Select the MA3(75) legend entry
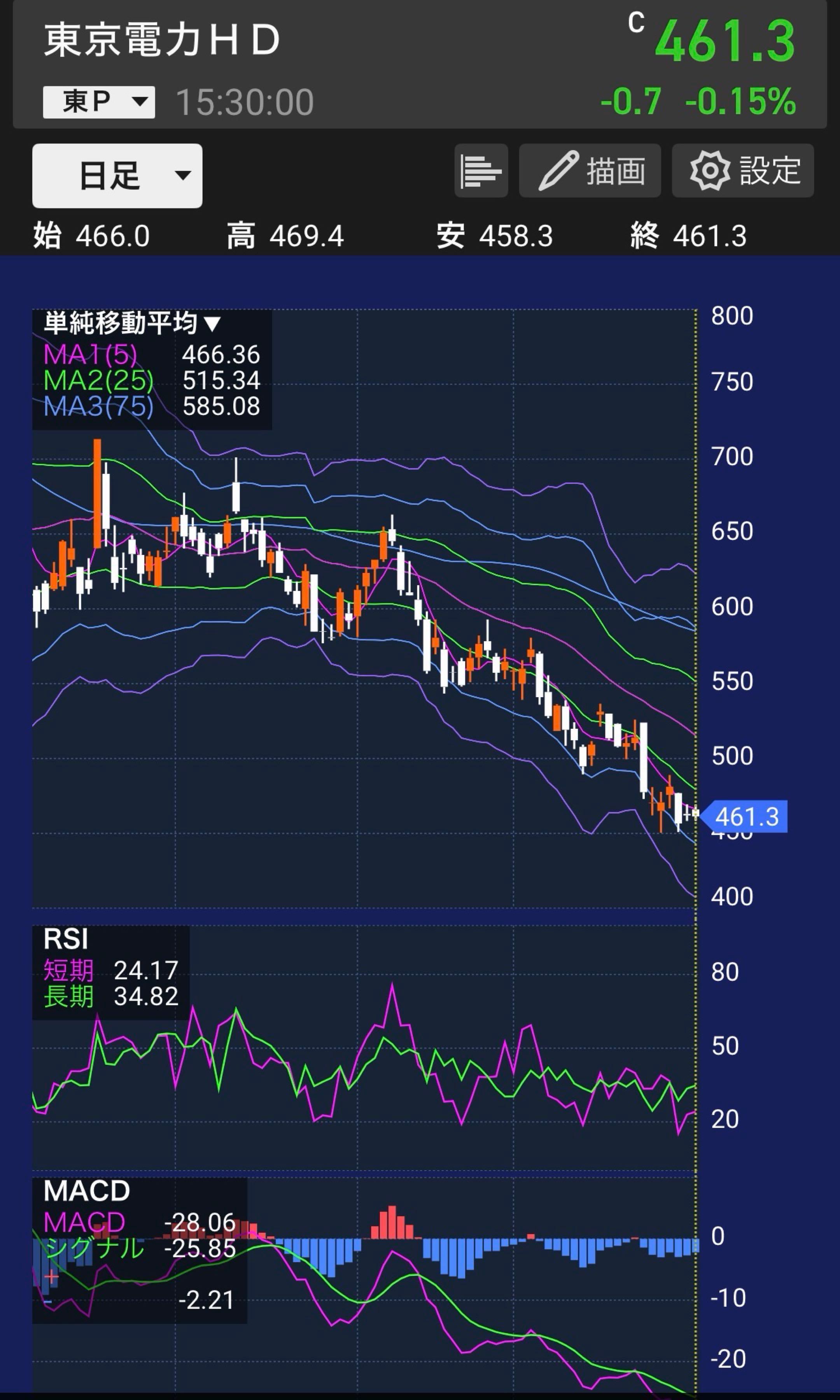The image size is (840, 1400). (x=152, y=406)
